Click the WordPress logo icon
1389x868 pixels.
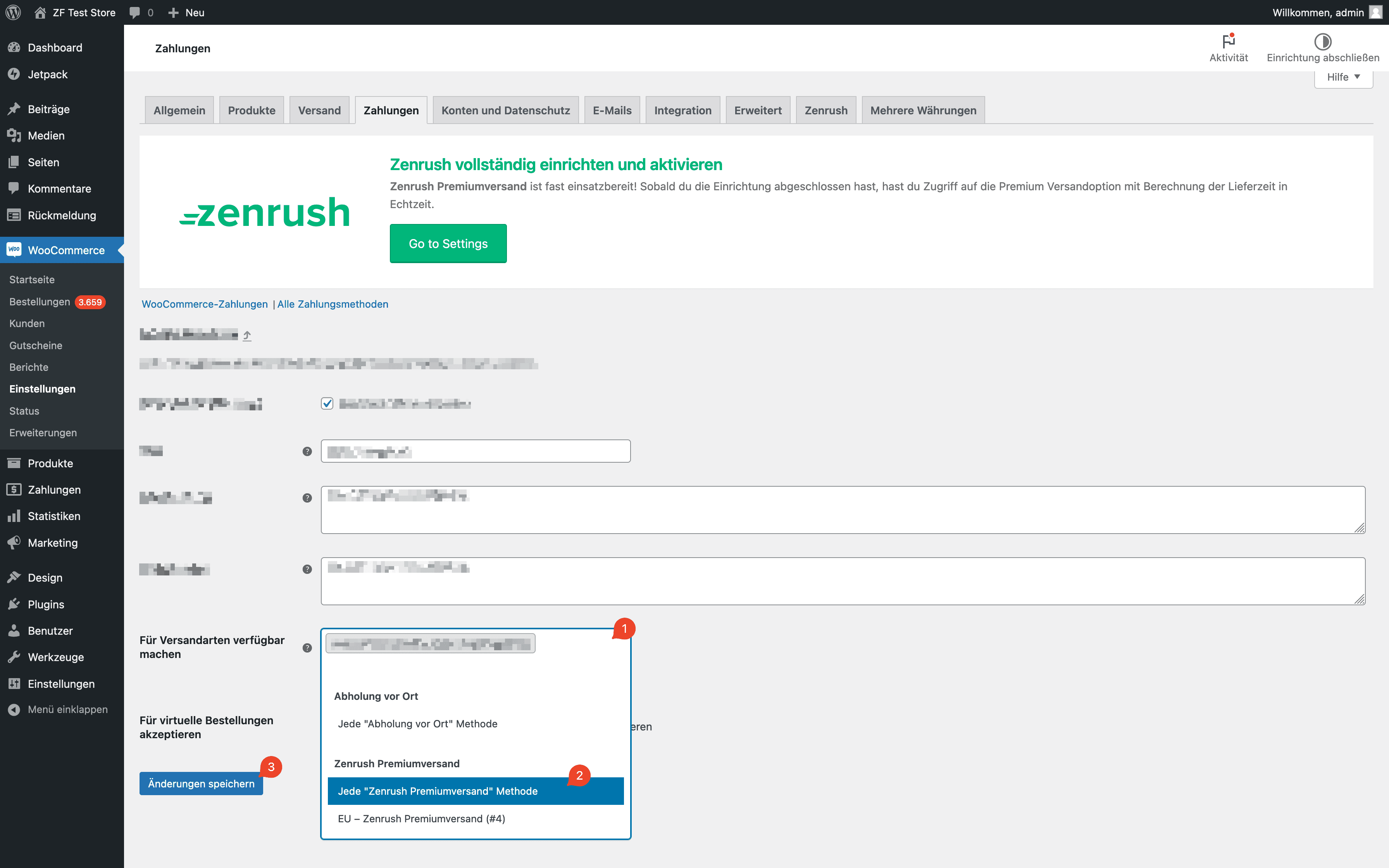coord(13,12)
